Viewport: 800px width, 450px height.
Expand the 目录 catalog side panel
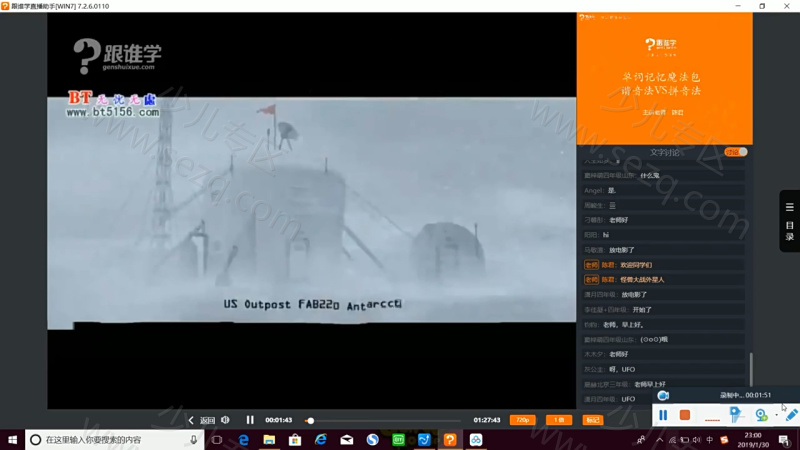coord(789,221)
